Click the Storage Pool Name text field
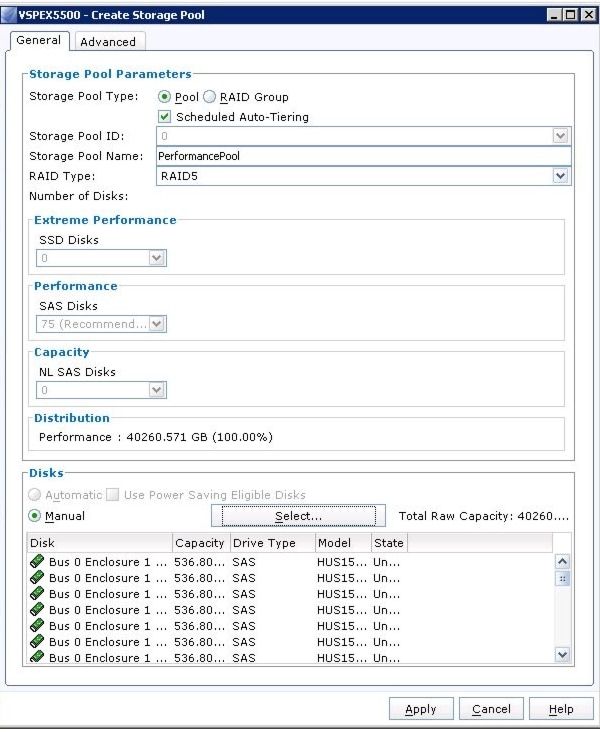 point(362,156)
